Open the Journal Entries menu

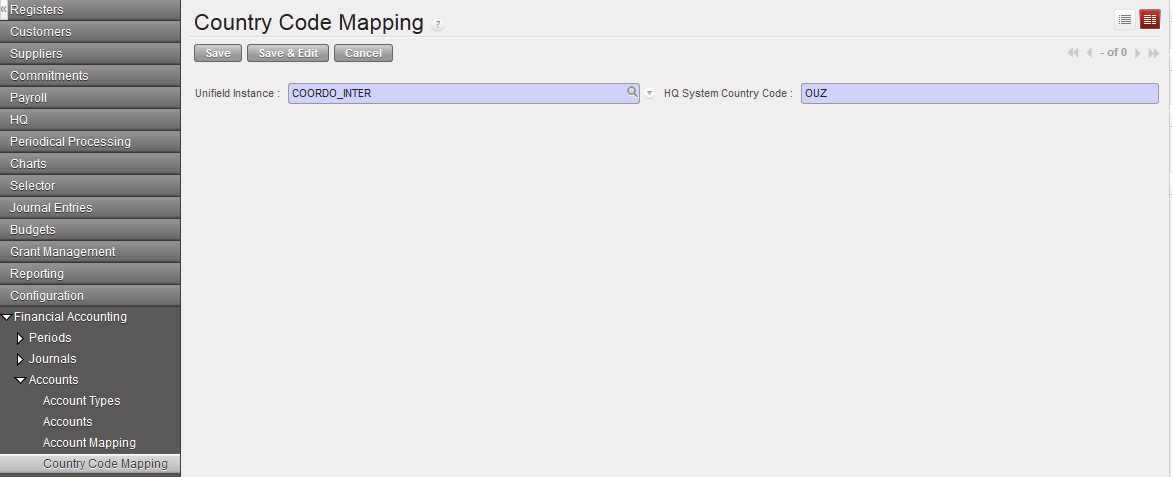[x=51, y=208]
